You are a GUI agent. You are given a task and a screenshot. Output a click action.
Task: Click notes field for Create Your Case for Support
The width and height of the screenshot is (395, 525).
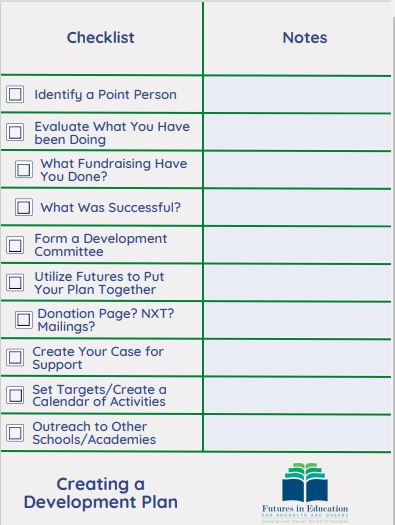pyautogui.click(x=297, y=358)
